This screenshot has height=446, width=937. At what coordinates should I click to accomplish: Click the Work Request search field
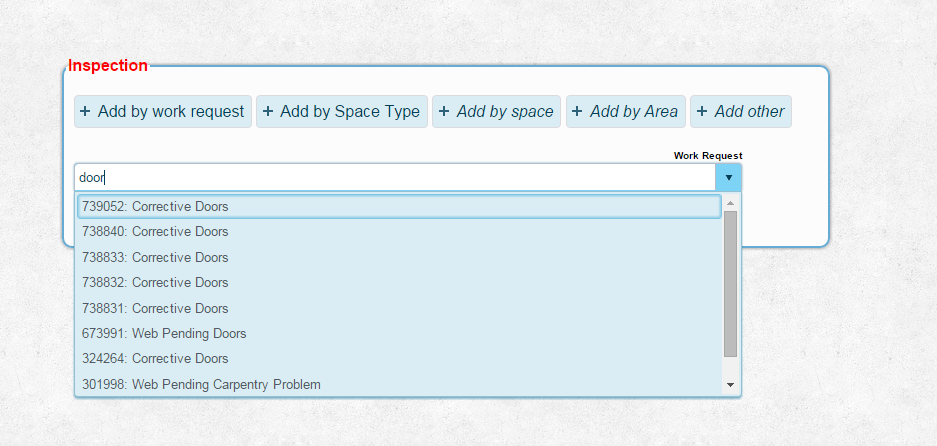pyautogui.click(x=395, y=178)
